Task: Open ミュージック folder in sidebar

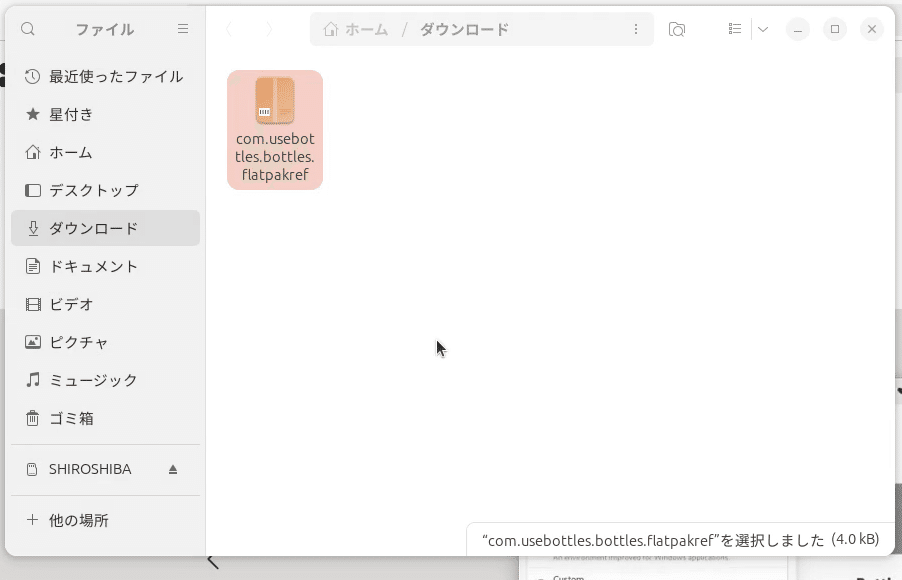Action: (105, 380)
